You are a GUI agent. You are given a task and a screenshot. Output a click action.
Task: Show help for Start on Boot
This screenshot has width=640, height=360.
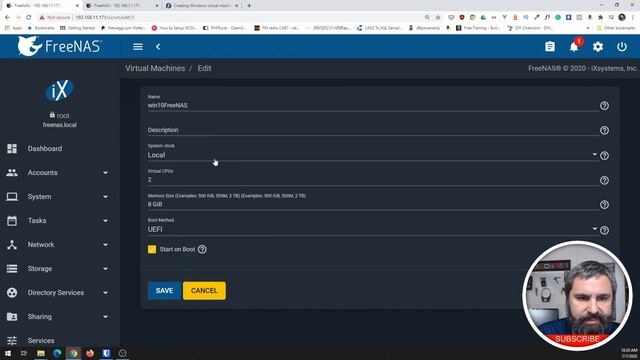[x=202, y=249]
